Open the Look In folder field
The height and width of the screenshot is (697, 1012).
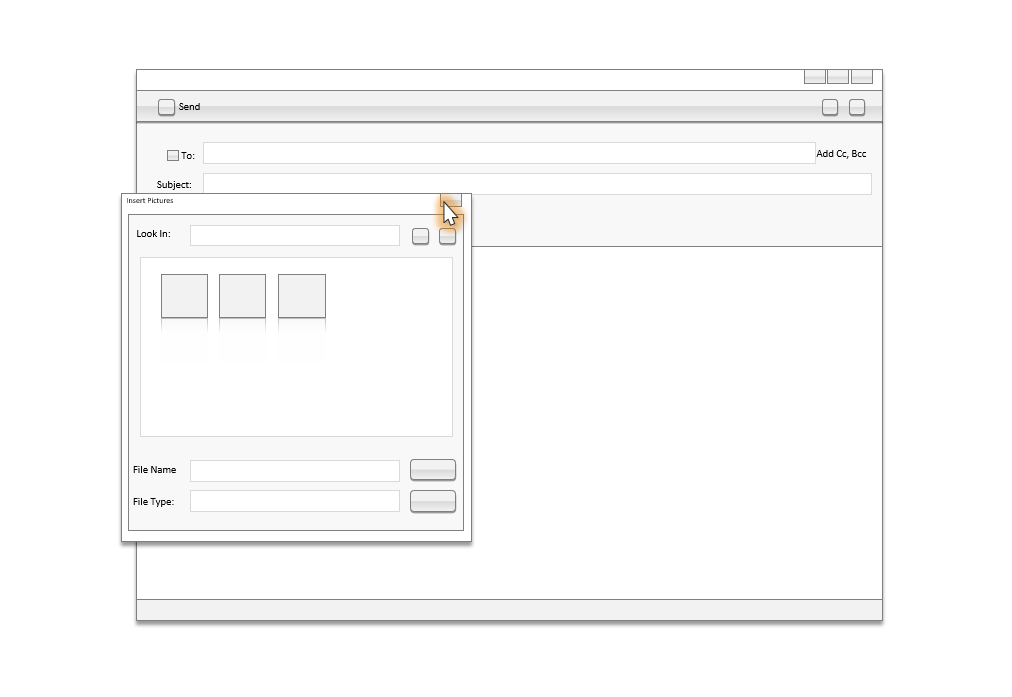click(x=295, y=235)
